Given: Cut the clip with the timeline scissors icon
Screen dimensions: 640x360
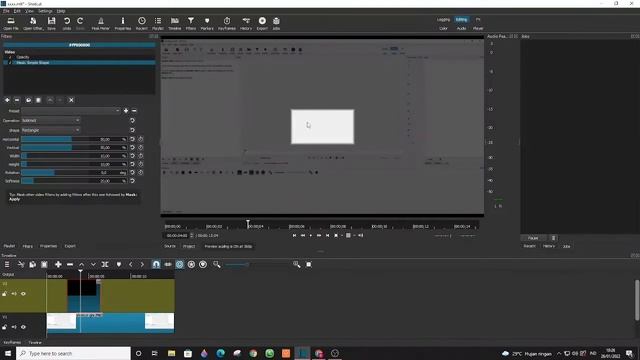Looking at the screenshot, I should pos(21,264).
